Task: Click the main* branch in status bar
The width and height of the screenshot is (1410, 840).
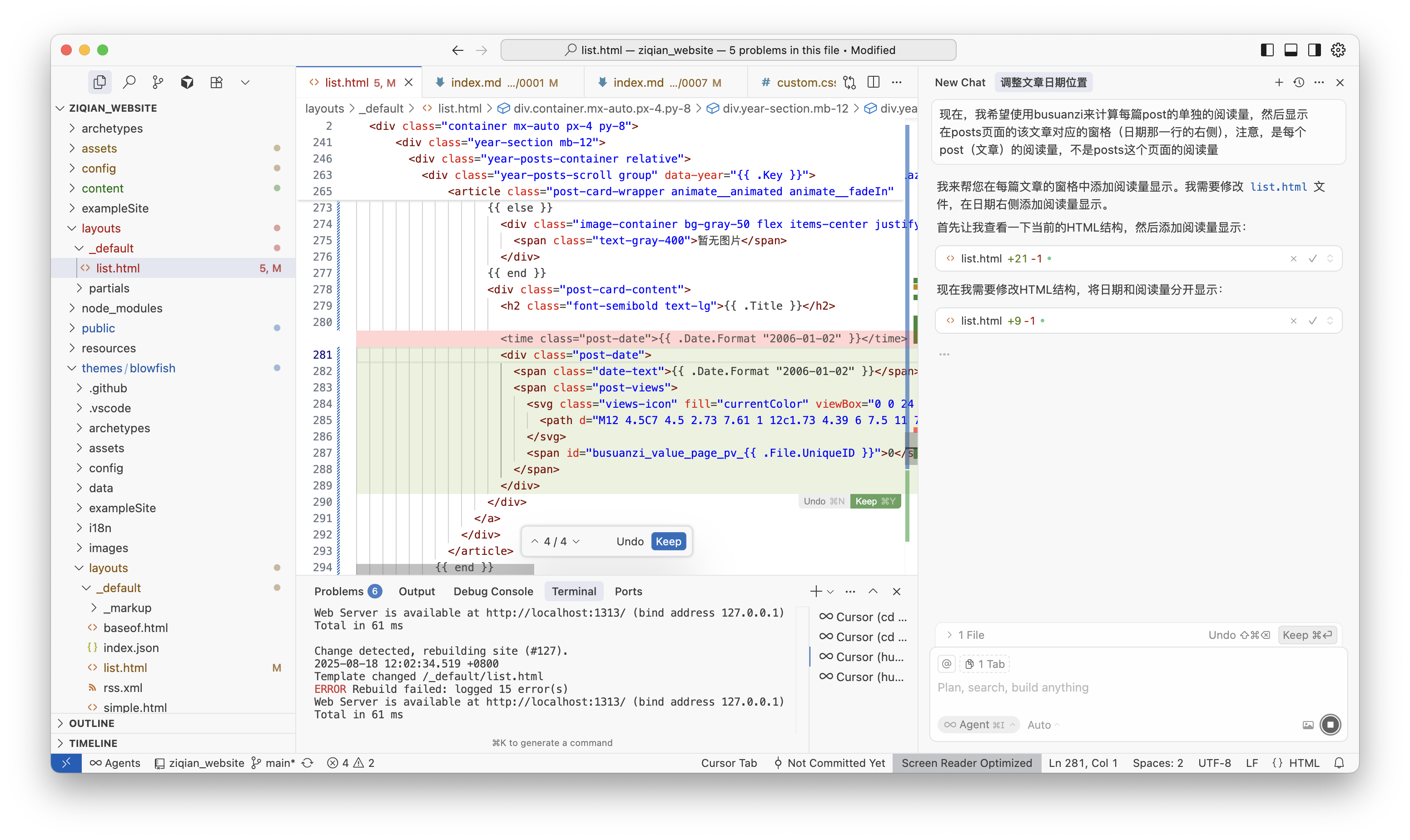Action: click(x=273, y=763)
